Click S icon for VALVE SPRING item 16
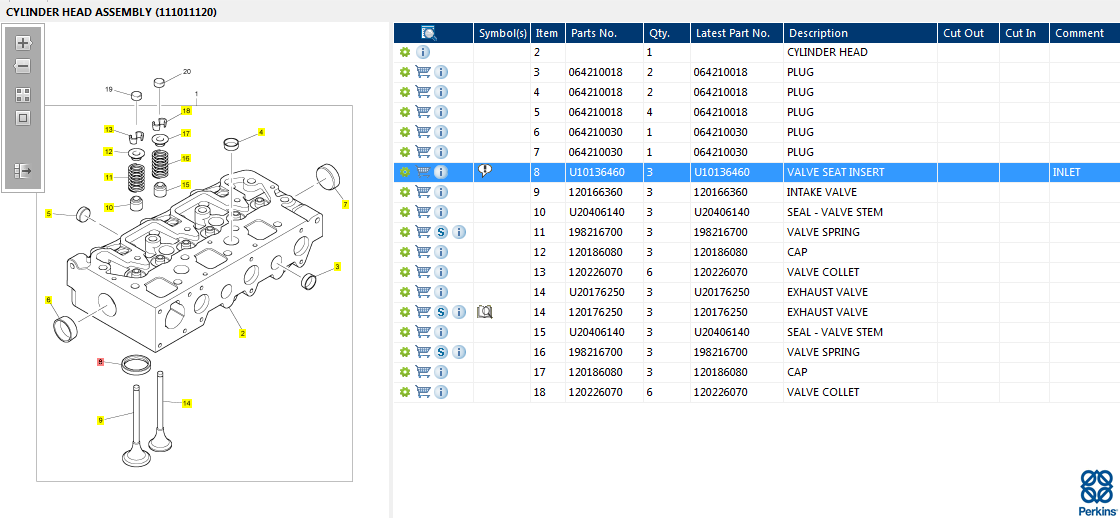Image resolution: width=1120 pixels, height=518 pixels. point(441,352)
